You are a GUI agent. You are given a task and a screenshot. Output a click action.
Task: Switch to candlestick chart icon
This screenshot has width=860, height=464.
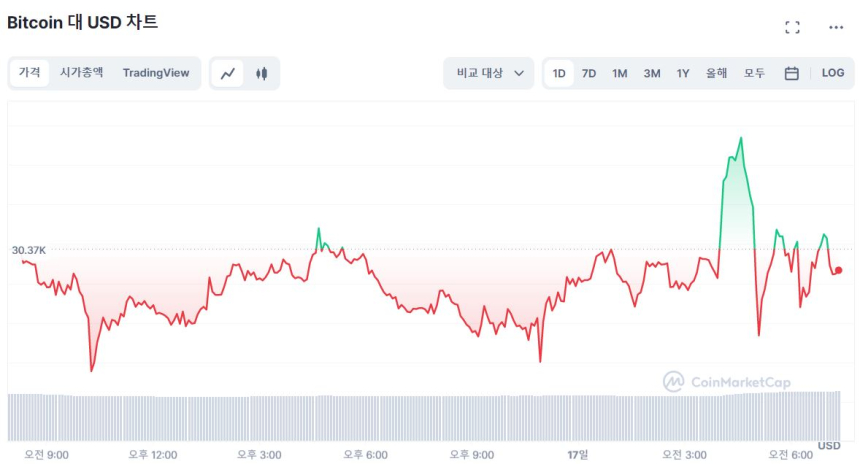[x=262, y=73]
